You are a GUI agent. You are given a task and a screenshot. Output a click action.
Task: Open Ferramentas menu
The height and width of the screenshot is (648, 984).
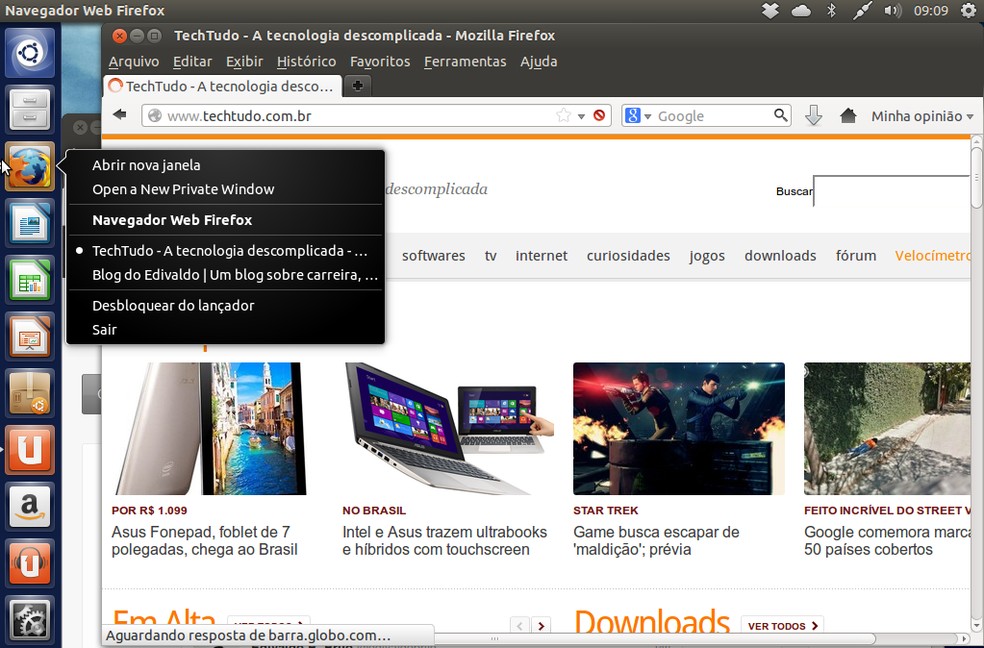click(465, 61)
